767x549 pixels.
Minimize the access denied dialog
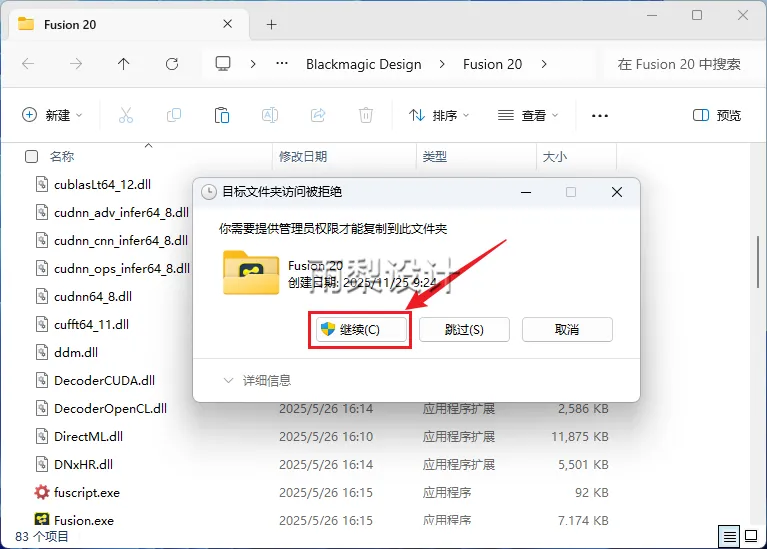coord(526,192)
